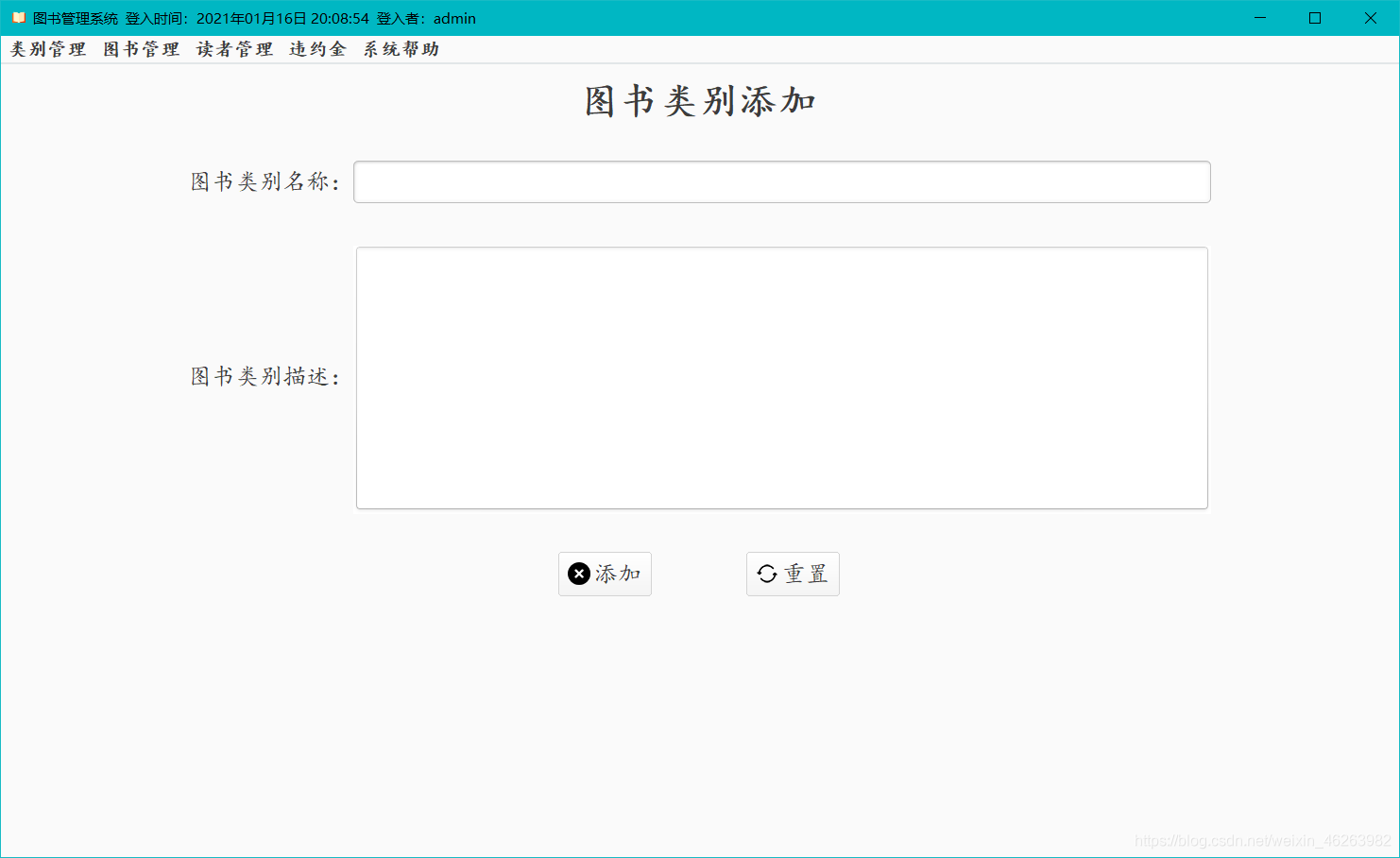Viewport: 1400px width, 858px height.
Task: Open the 类别管理 menu
Action: (x=48, y=49)
